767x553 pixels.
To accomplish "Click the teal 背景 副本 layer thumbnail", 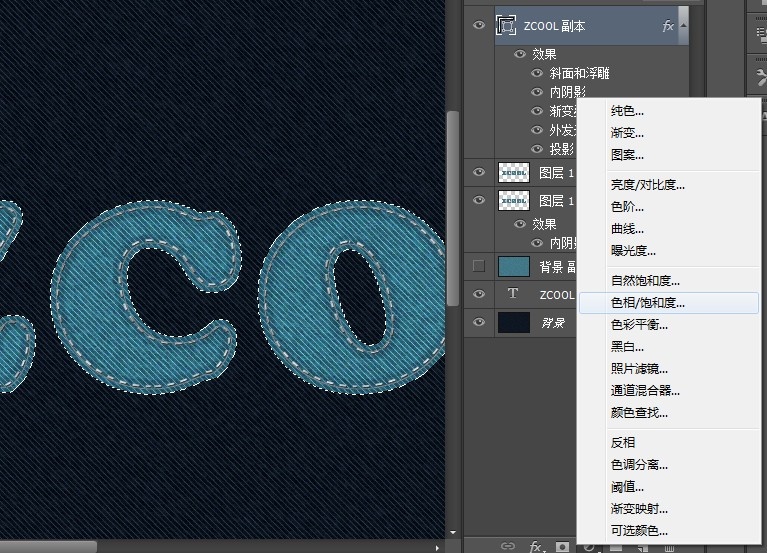I will coord(513,266).
